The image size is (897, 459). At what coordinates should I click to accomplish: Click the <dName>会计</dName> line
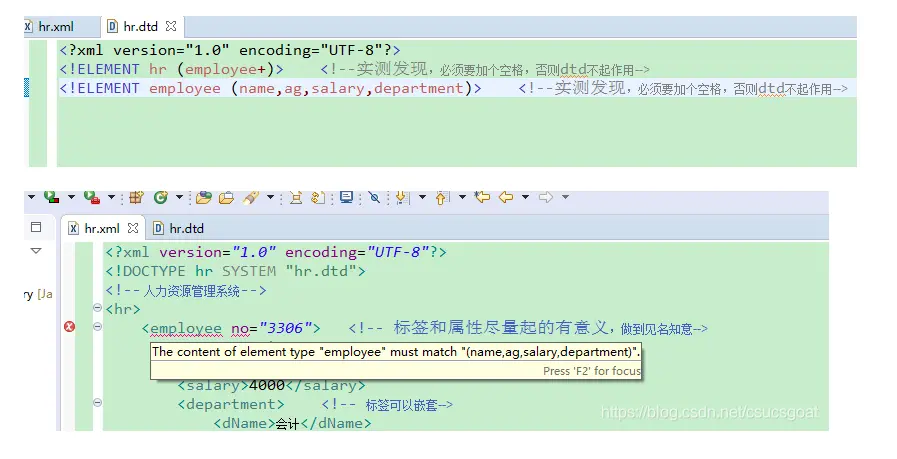coord(292,424)
